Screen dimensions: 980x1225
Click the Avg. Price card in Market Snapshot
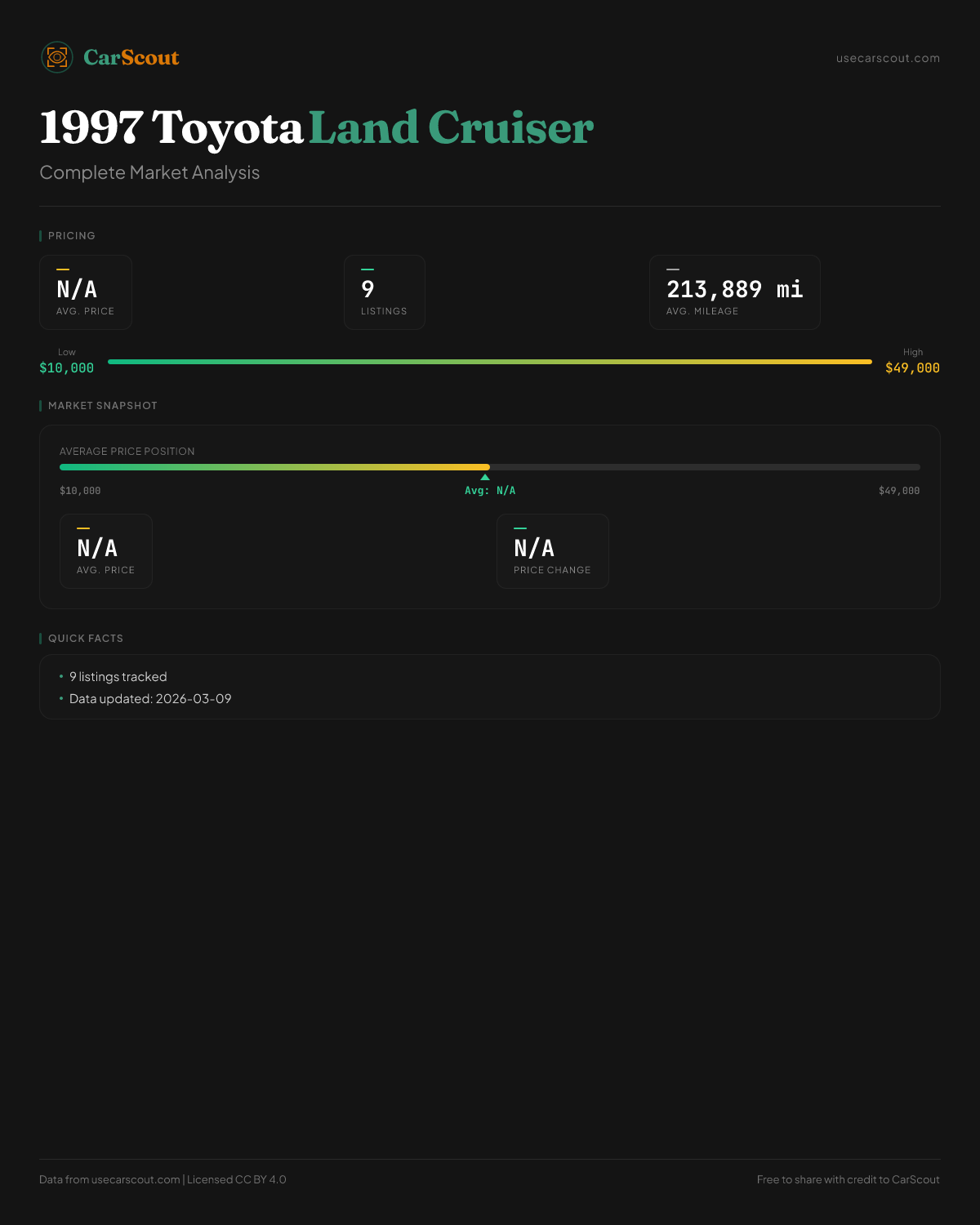point(106,551)
